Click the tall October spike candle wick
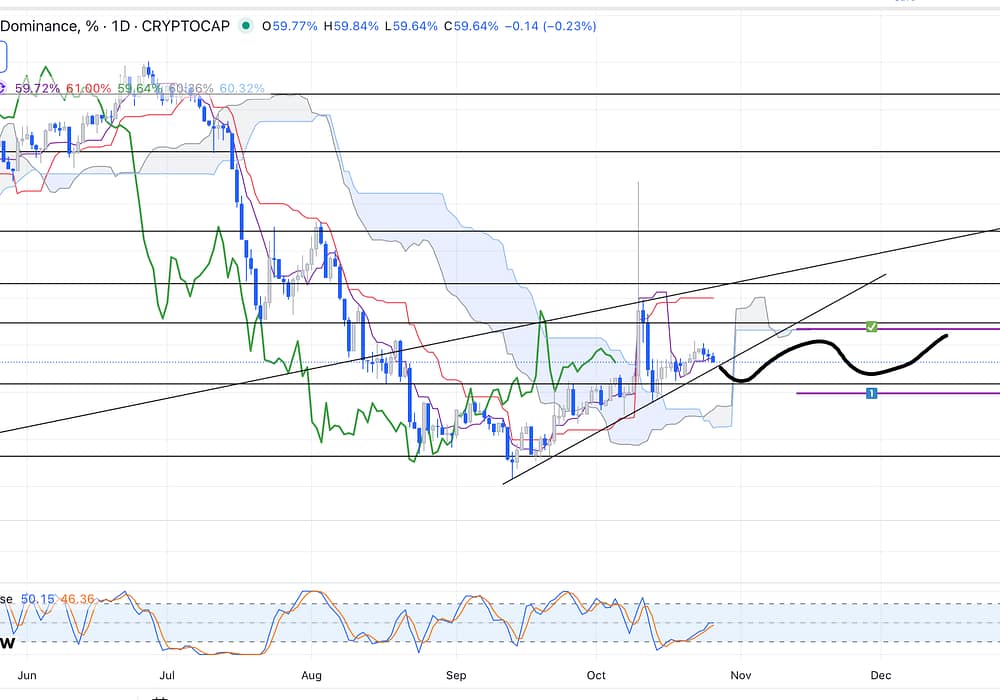Image resolution: width=1000 pixels, height=700 pixels. [638, 230]
